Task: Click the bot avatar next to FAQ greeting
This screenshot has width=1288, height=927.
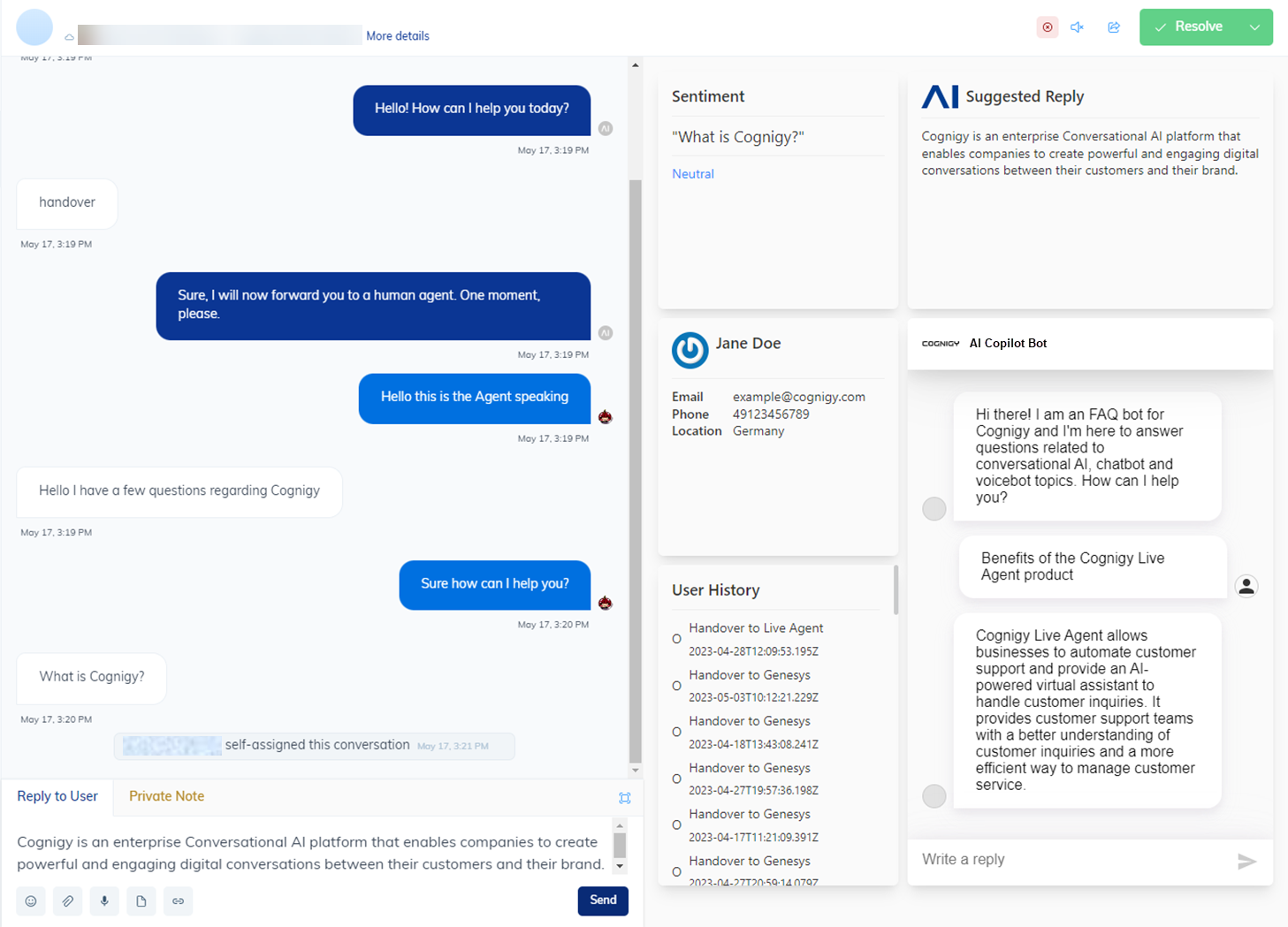Action: click(934, 509)
